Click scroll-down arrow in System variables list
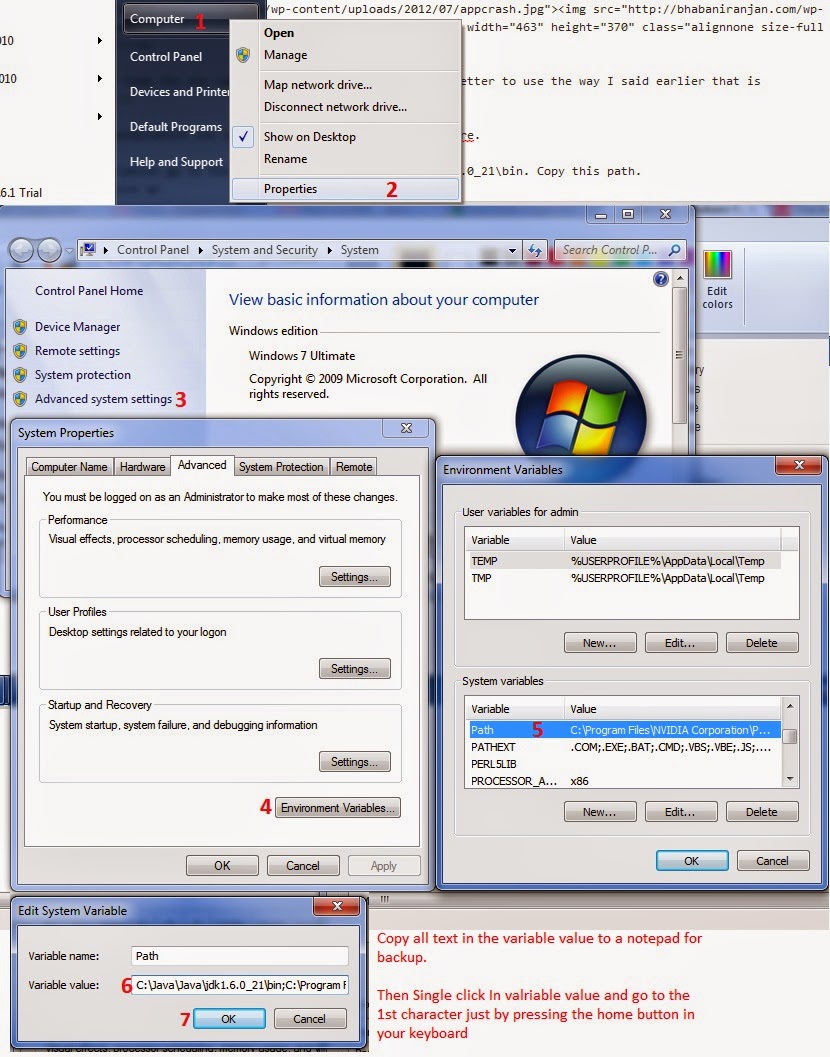 pyautogui.click(x=790, y=779)
